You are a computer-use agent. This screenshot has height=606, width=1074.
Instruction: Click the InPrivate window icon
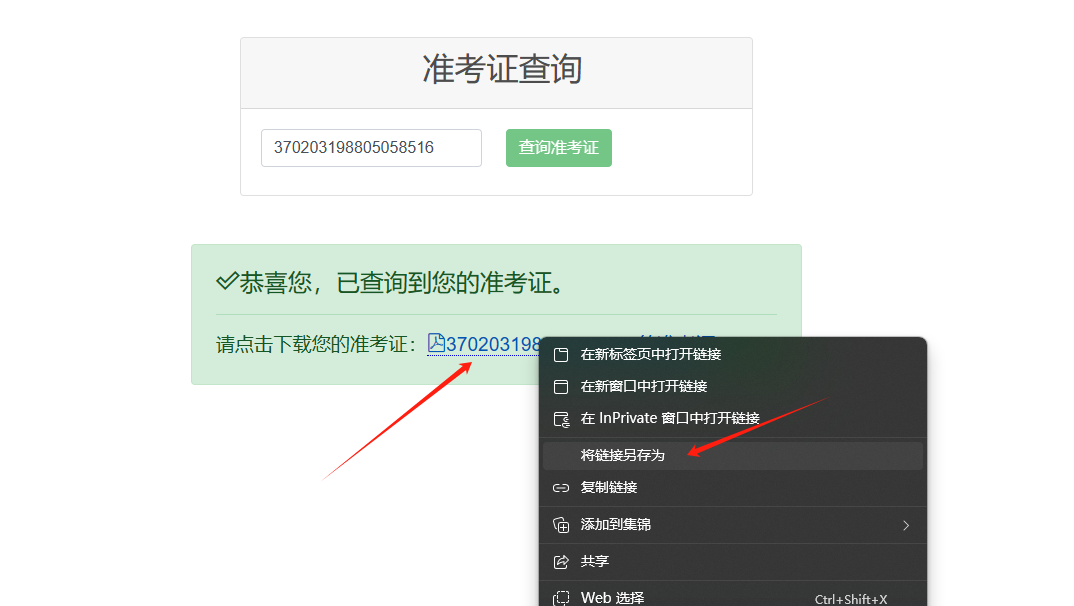(x=562, y=419)
